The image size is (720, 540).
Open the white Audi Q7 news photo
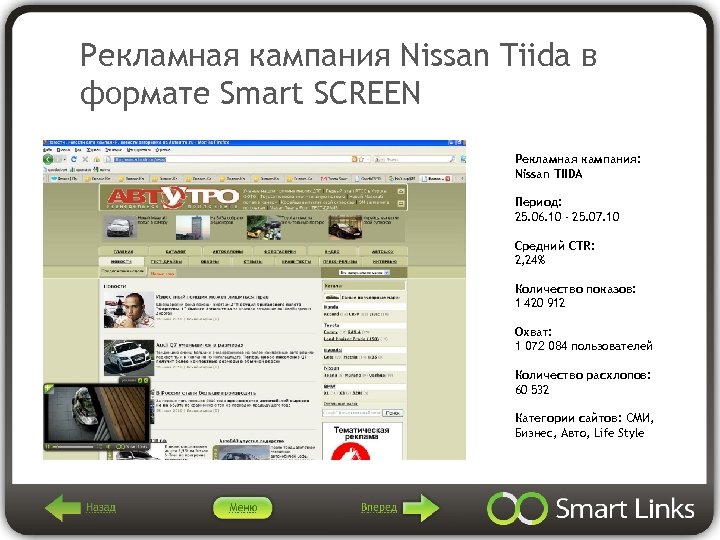click(129, 357)
